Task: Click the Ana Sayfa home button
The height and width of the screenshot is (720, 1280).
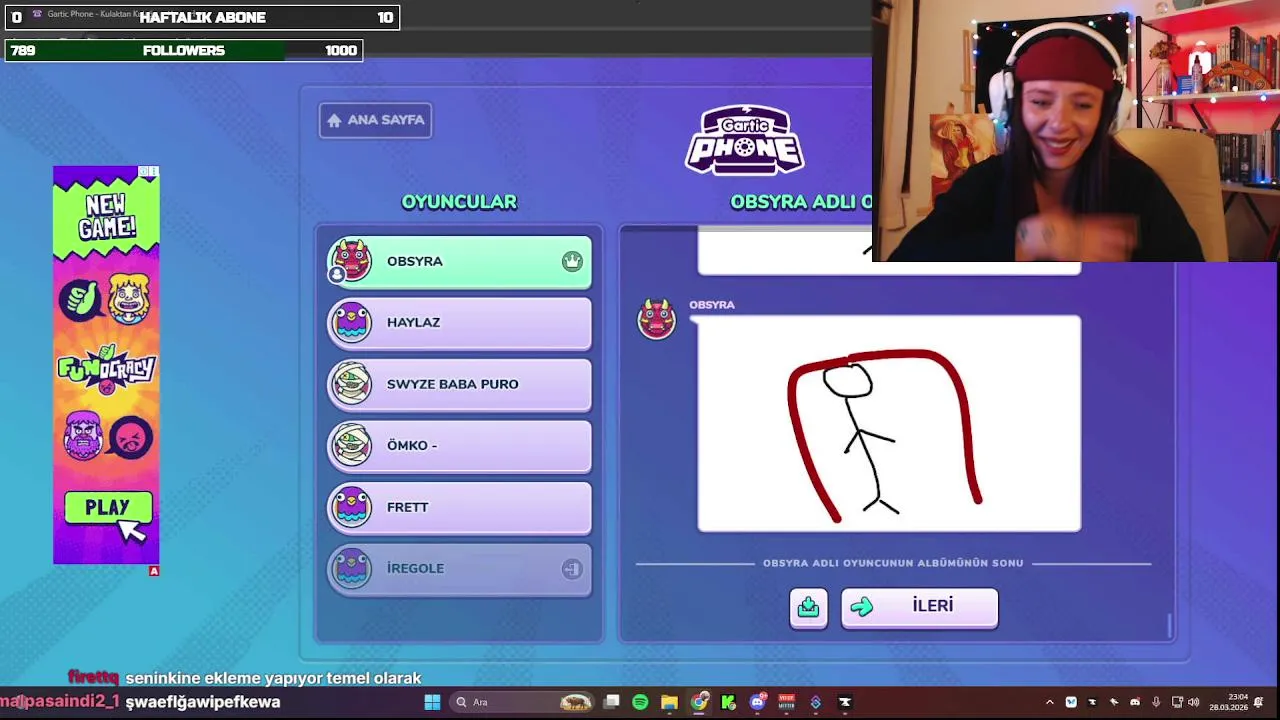Action: 375,120
